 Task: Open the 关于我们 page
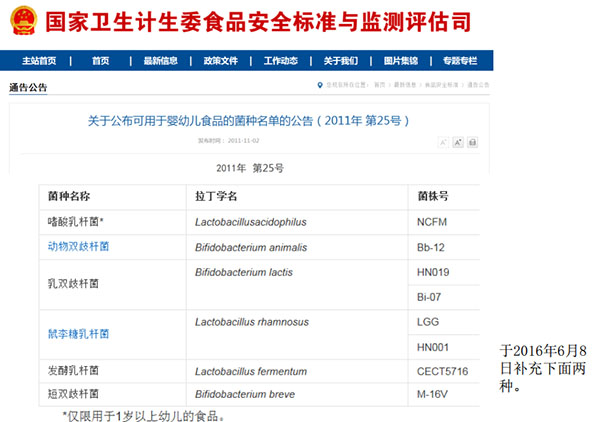click(x=341, y=60)
